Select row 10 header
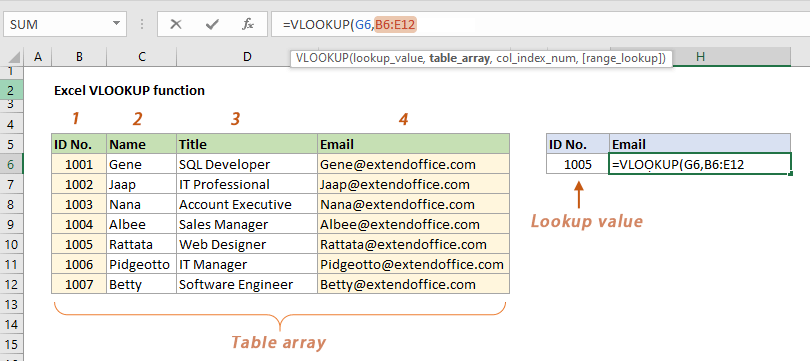The image size is (810, 361). pos(12,244)
